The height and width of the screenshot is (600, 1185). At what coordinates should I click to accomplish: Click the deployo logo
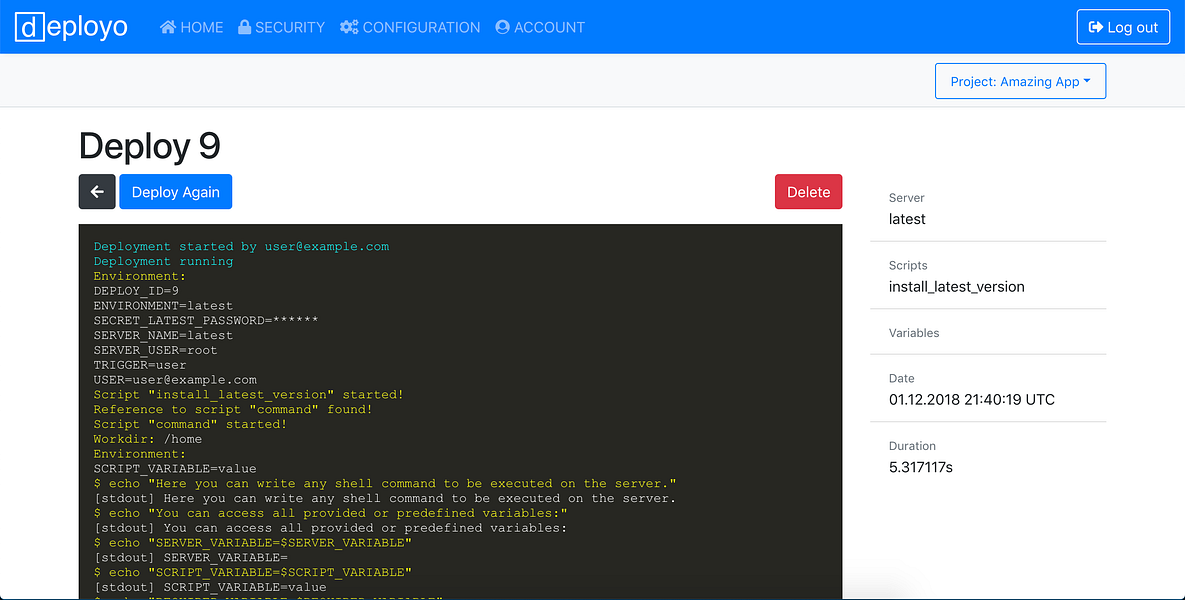coord(71,26)
